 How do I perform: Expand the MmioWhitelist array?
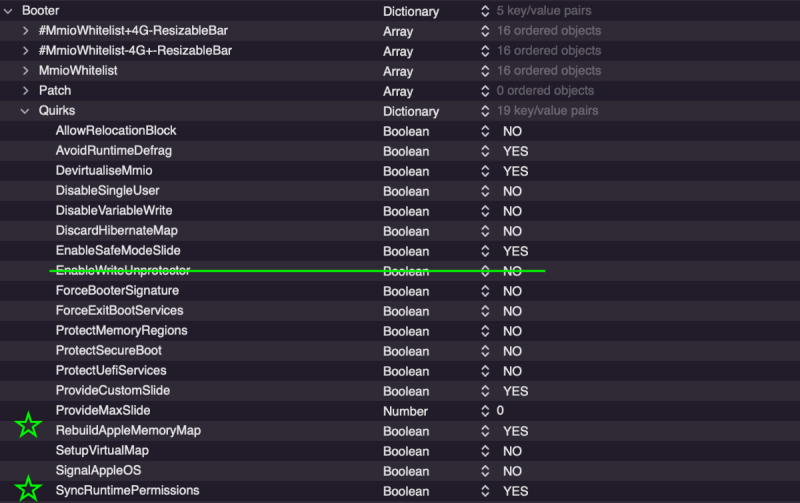[x=26, y=71]
